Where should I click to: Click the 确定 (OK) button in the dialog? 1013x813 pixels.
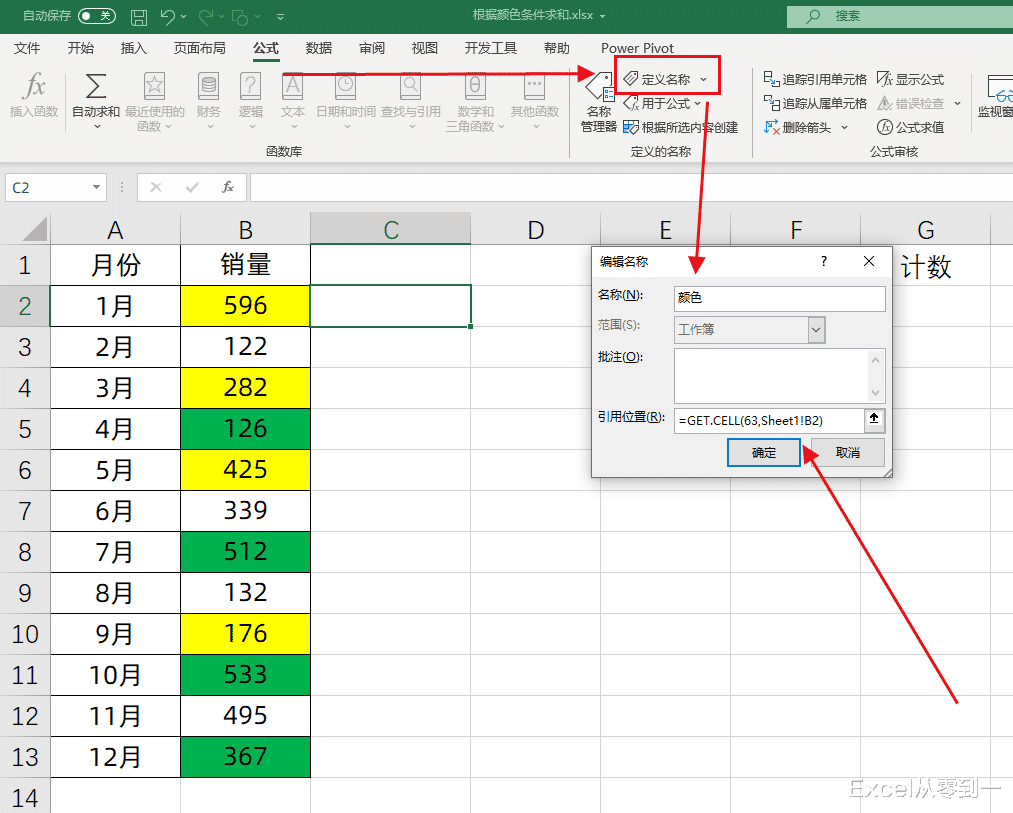(x=763, y=452)
